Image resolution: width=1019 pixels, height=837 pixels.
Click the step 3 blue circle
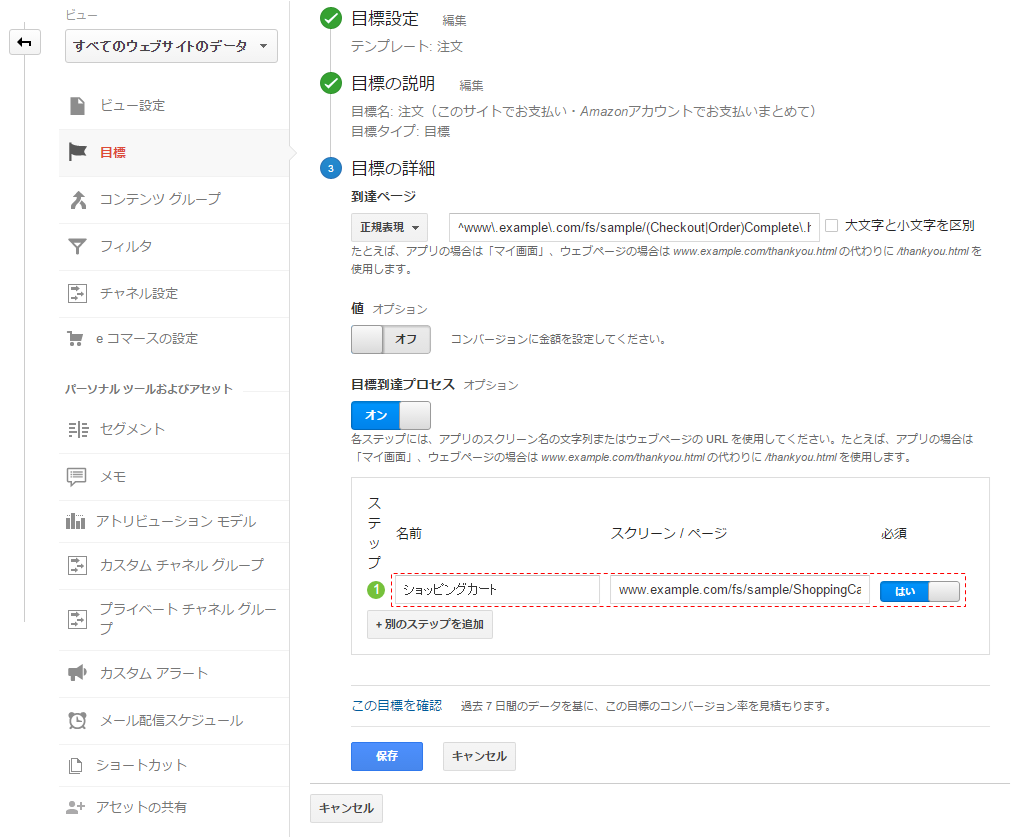[x=331, y=168]
